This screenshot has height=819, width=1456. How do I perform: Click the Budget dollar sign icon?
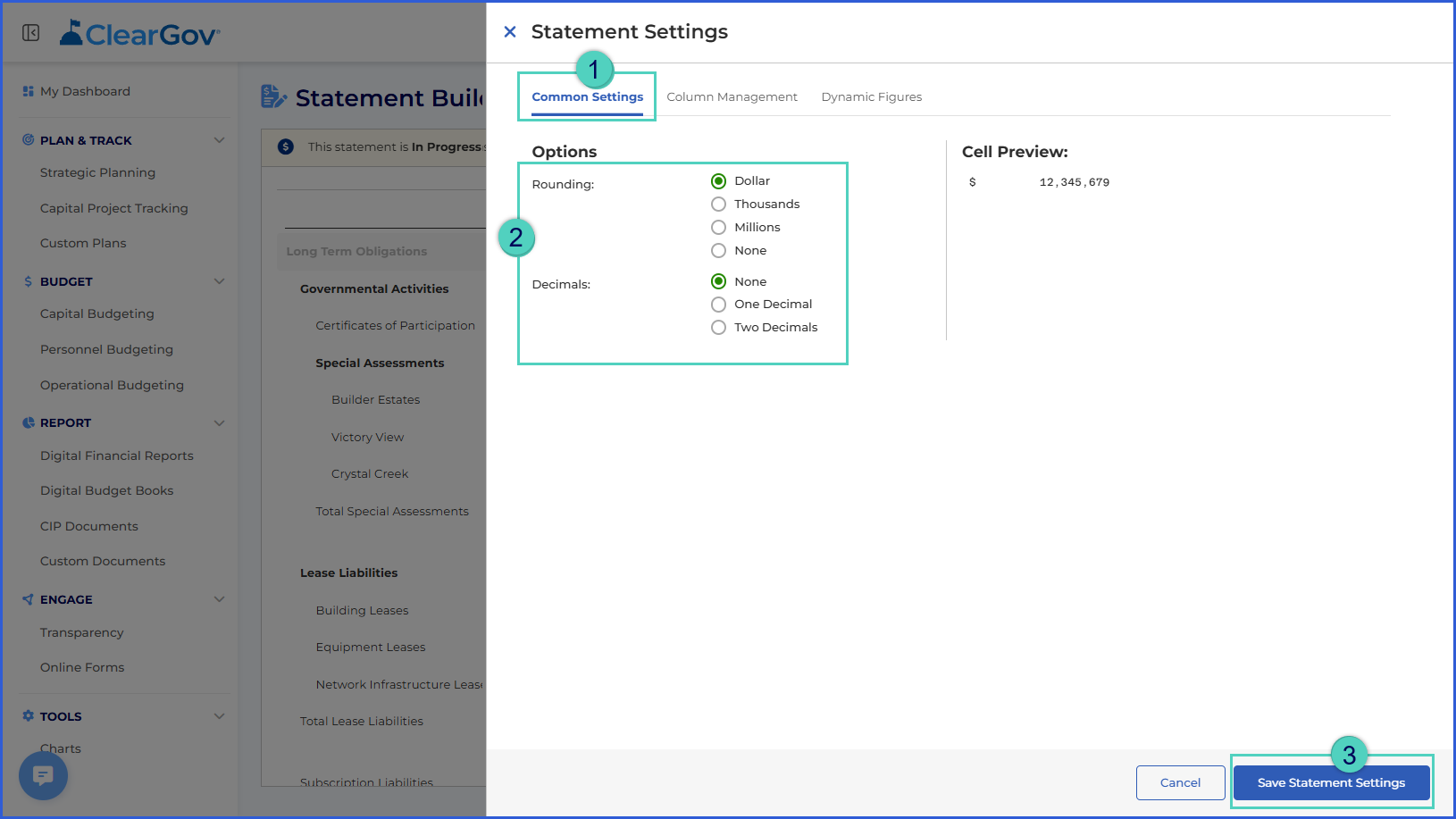29,281
